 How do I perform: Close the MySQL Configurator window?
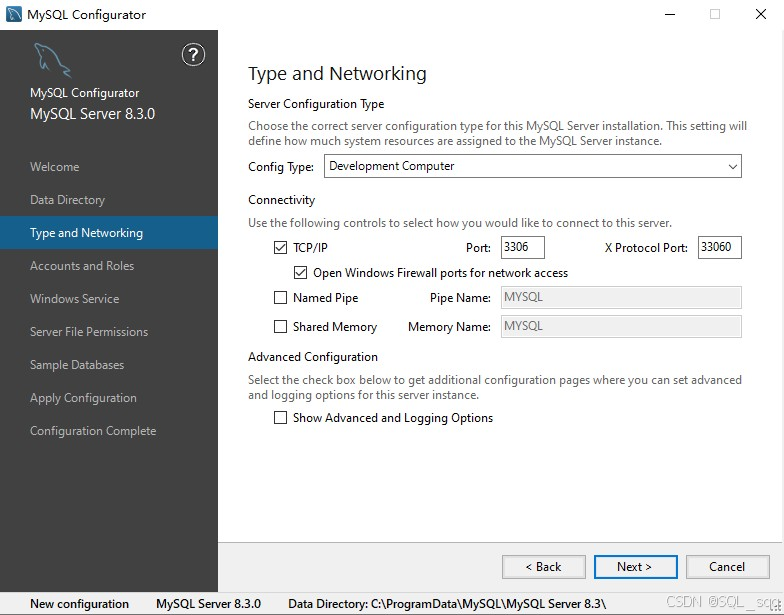(760, 14)
